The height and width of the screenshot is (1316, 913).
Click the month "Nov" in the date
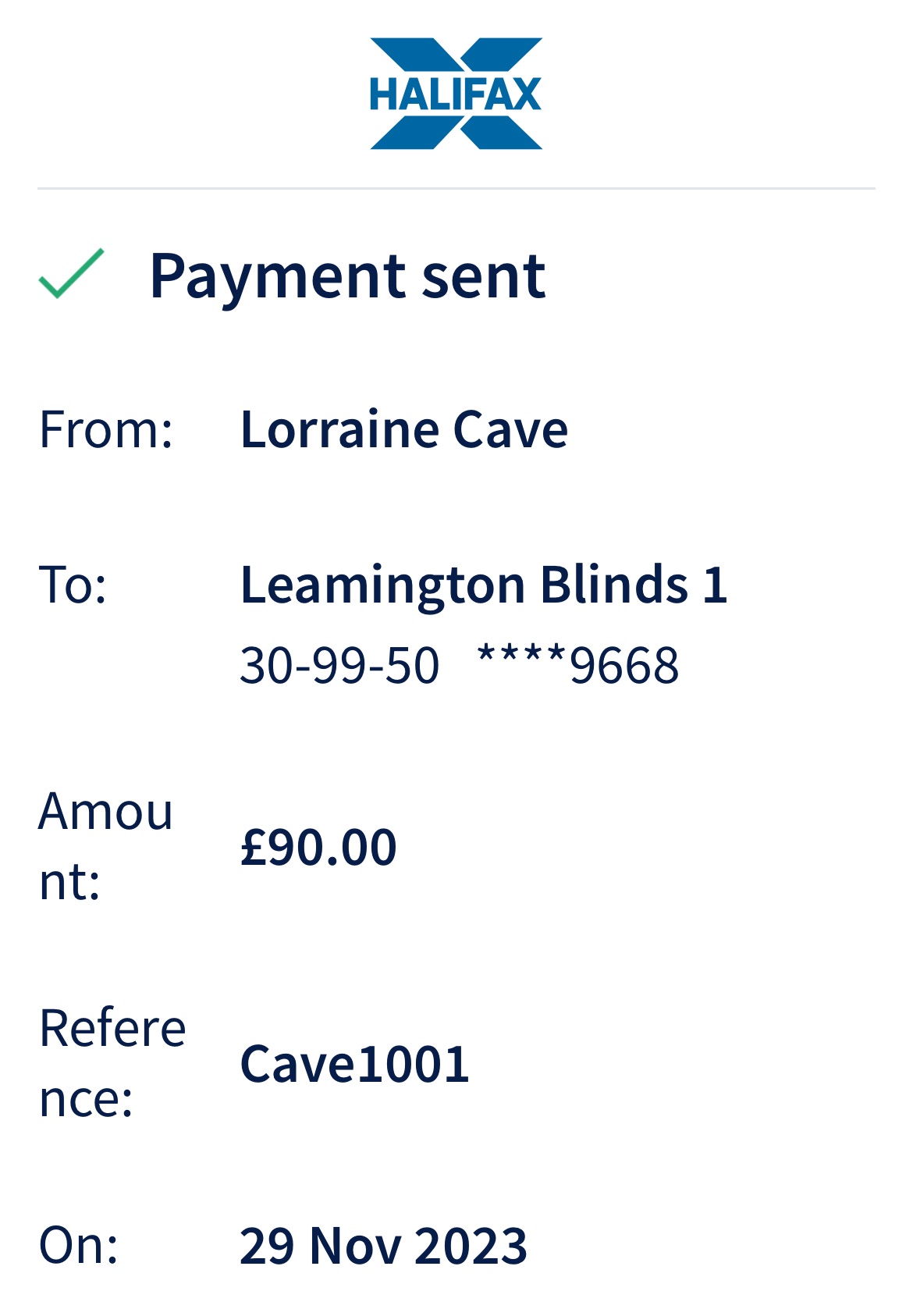(x=355, y=1246)
